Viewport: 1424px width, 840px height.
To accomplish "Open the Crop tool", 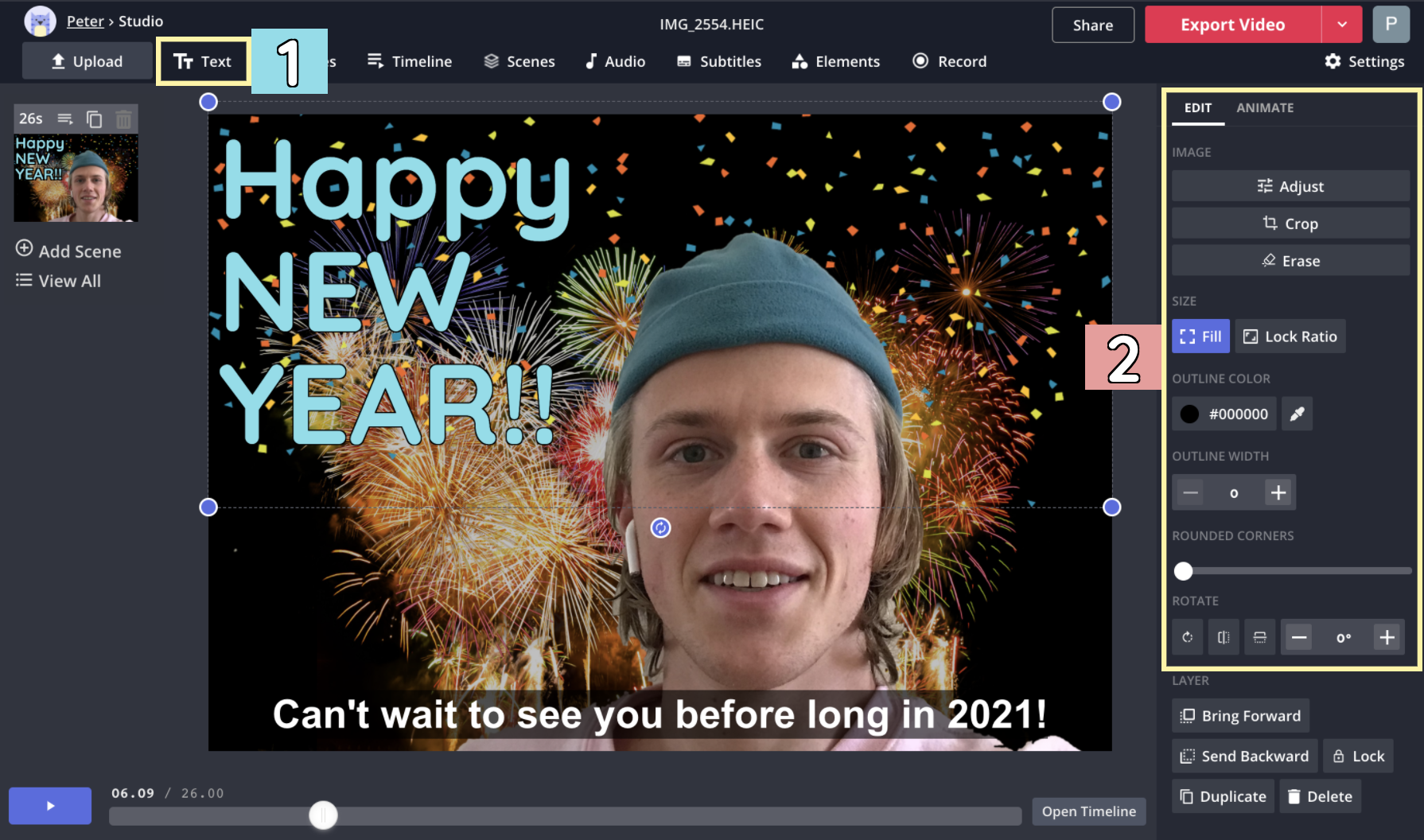I will 1290,223.
